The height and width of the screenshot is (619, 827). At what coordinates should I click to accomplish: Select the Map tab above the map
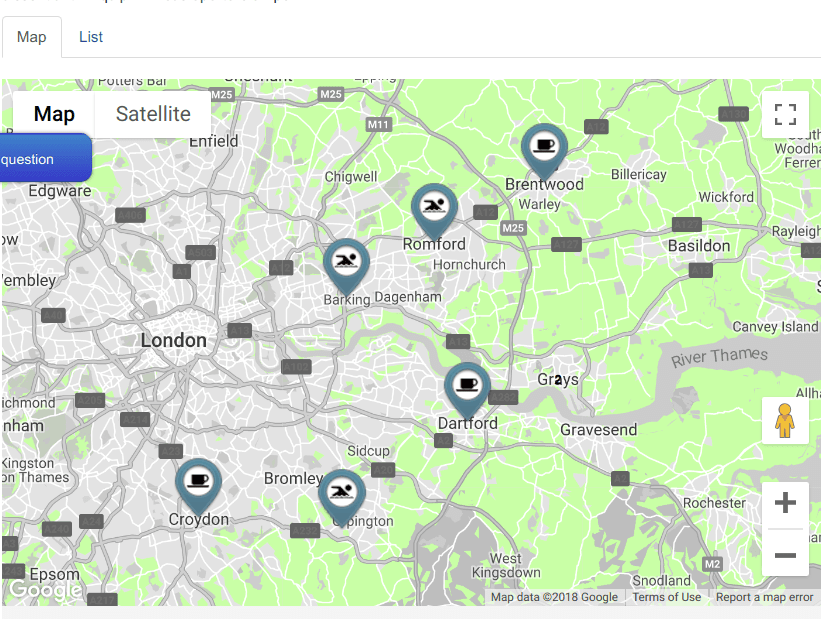(32, 37)
